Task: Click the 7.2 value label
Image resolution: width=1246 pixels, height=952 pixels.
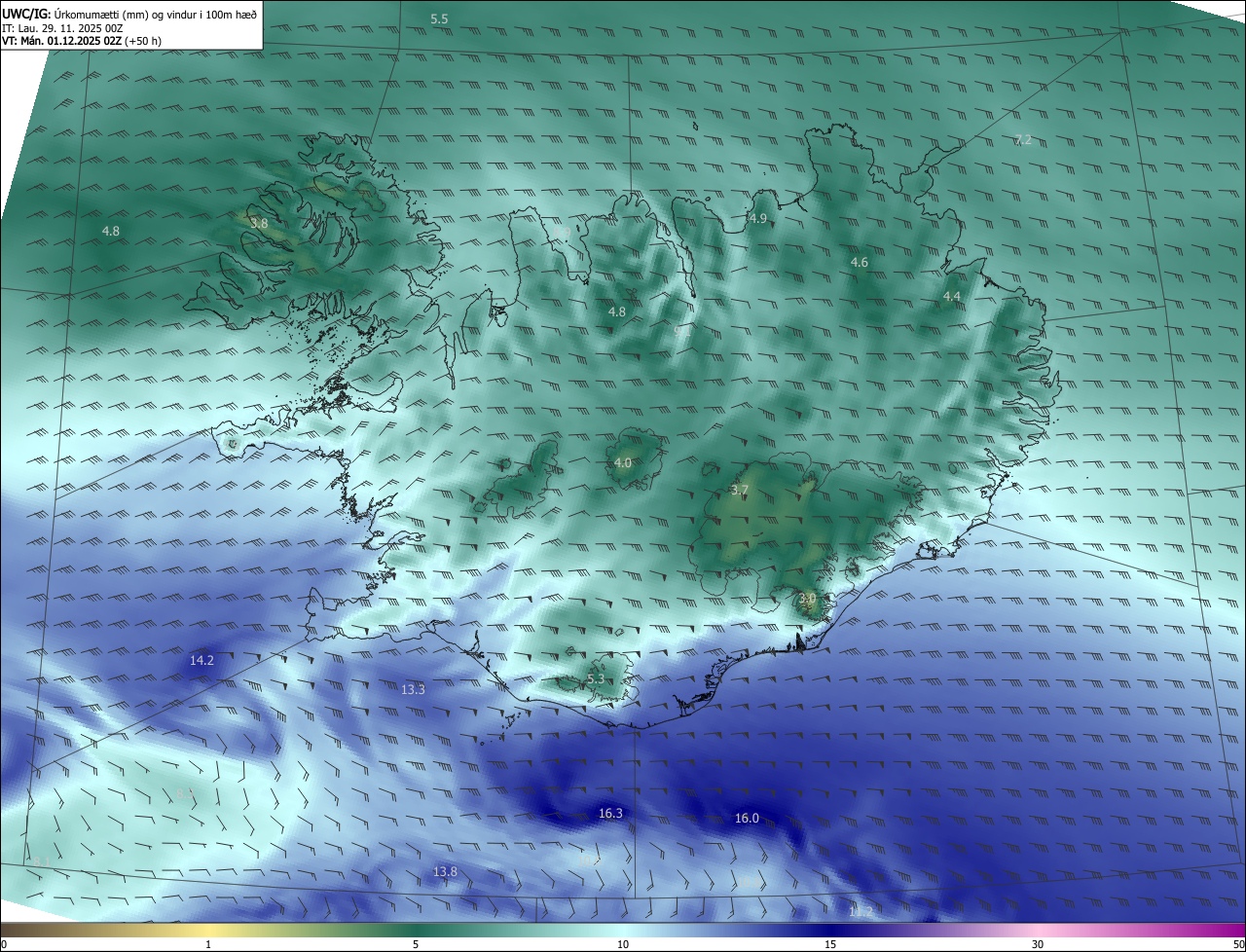Action: [x=1023, y=140]
